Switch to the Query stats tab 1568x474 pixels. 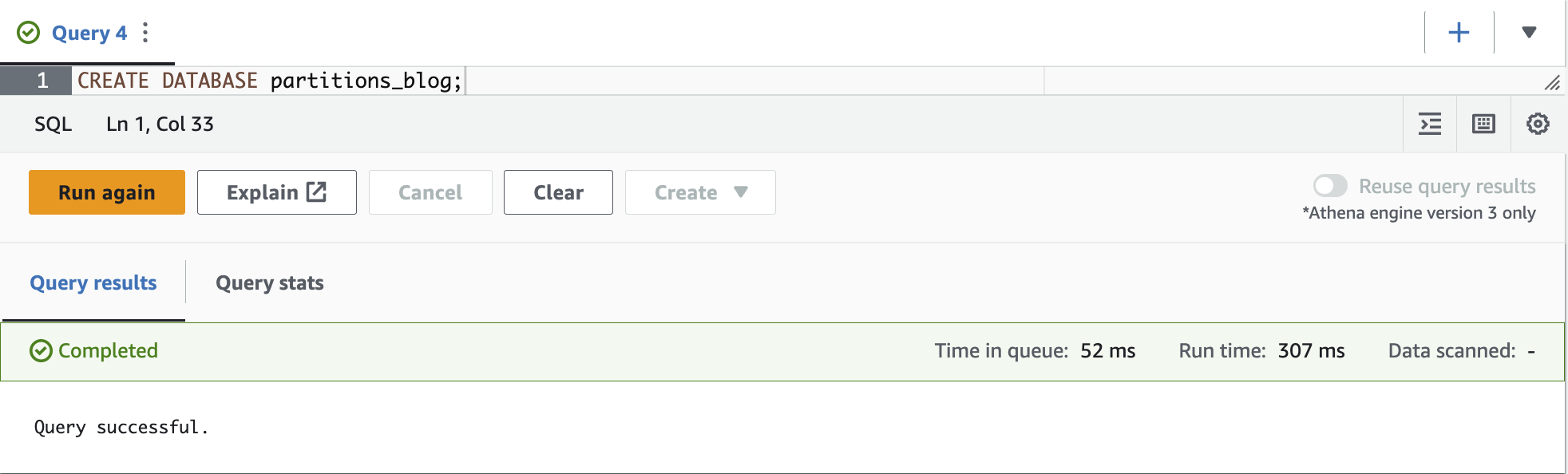click(x=270, y=283)
